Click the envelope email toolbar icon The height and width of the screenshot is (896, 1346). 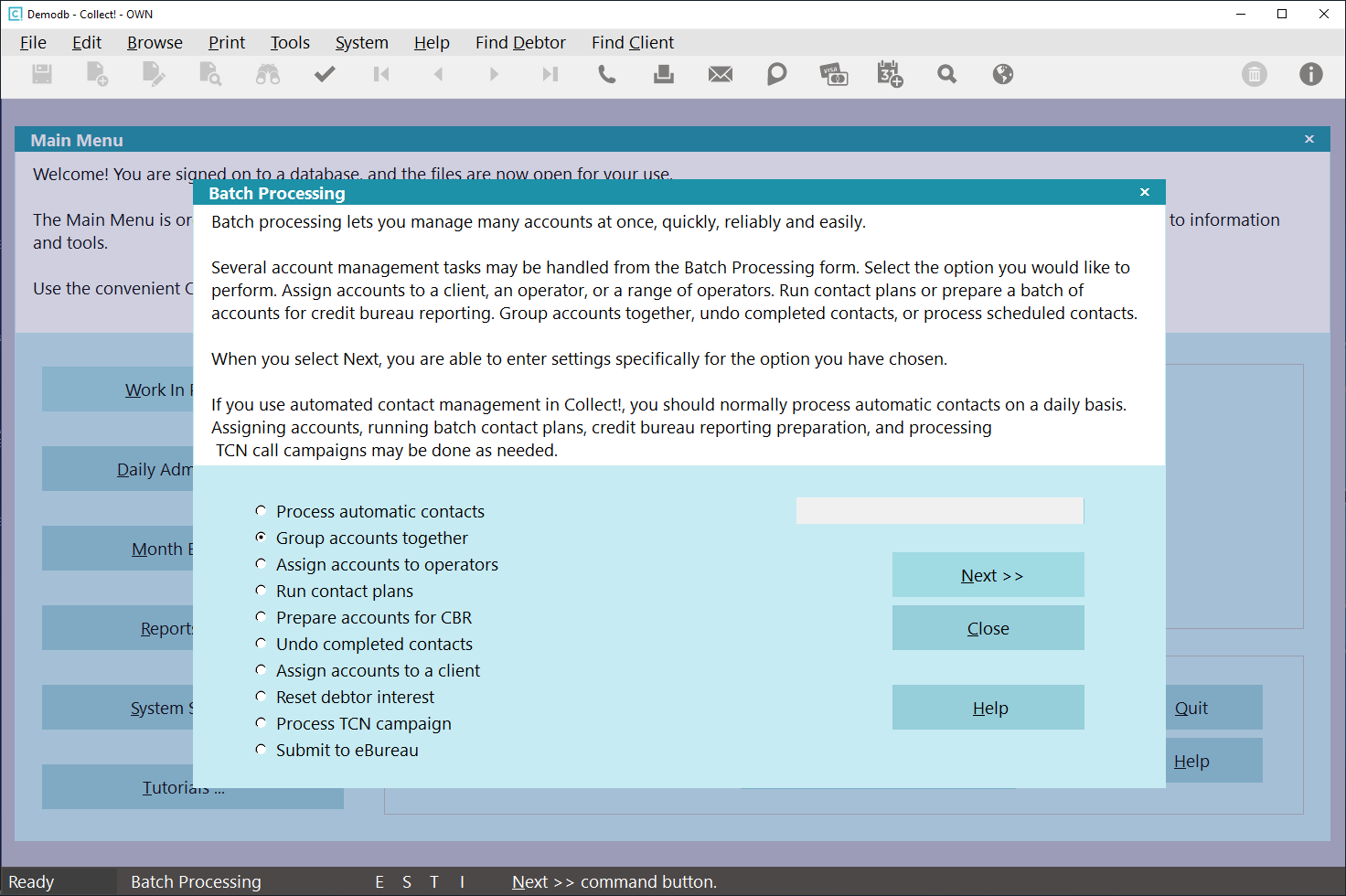[x=721, y=74]
